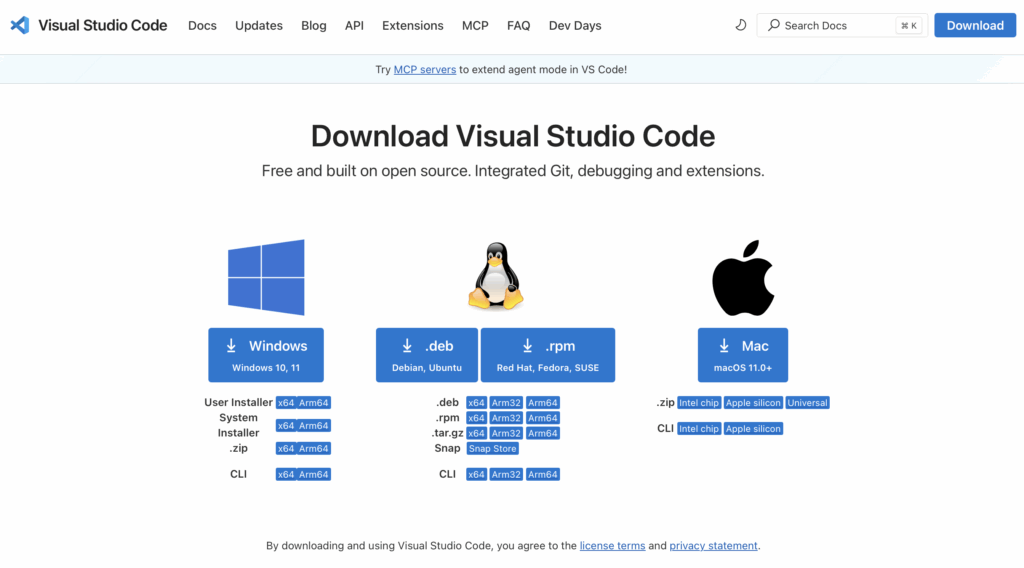
Task: Select x64 for Windows .zip
Action: (x=286, y=449)
